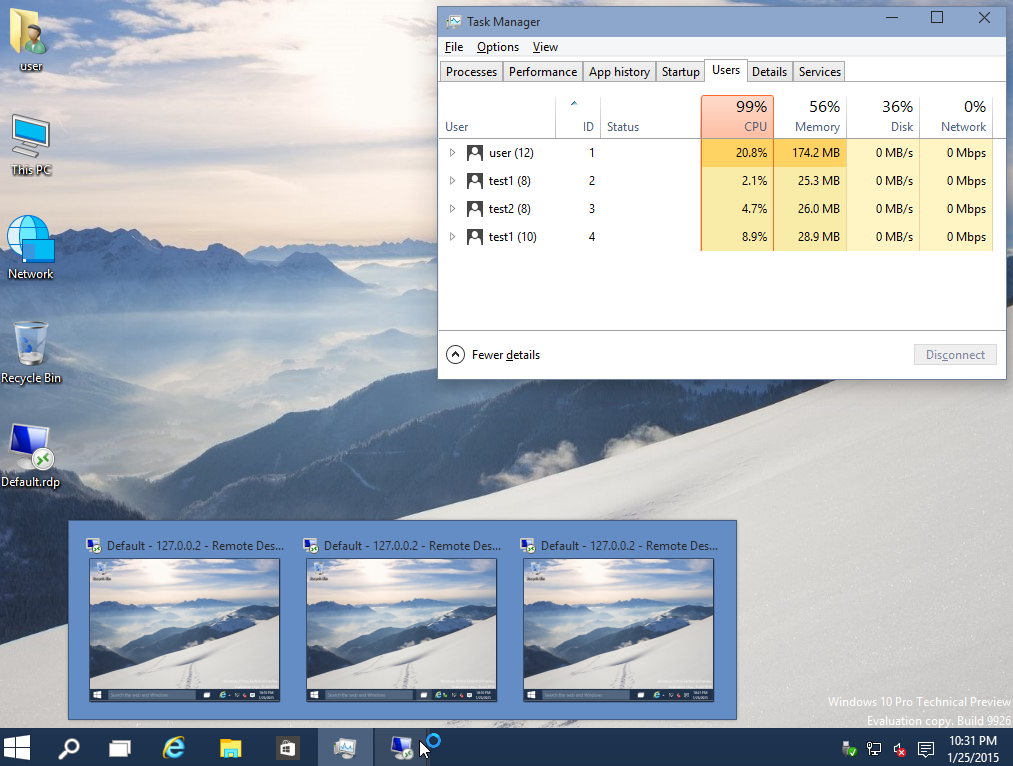Expand the test2 (8) user row
This screenshot has width=1013, height=766.
coord(452,209)
